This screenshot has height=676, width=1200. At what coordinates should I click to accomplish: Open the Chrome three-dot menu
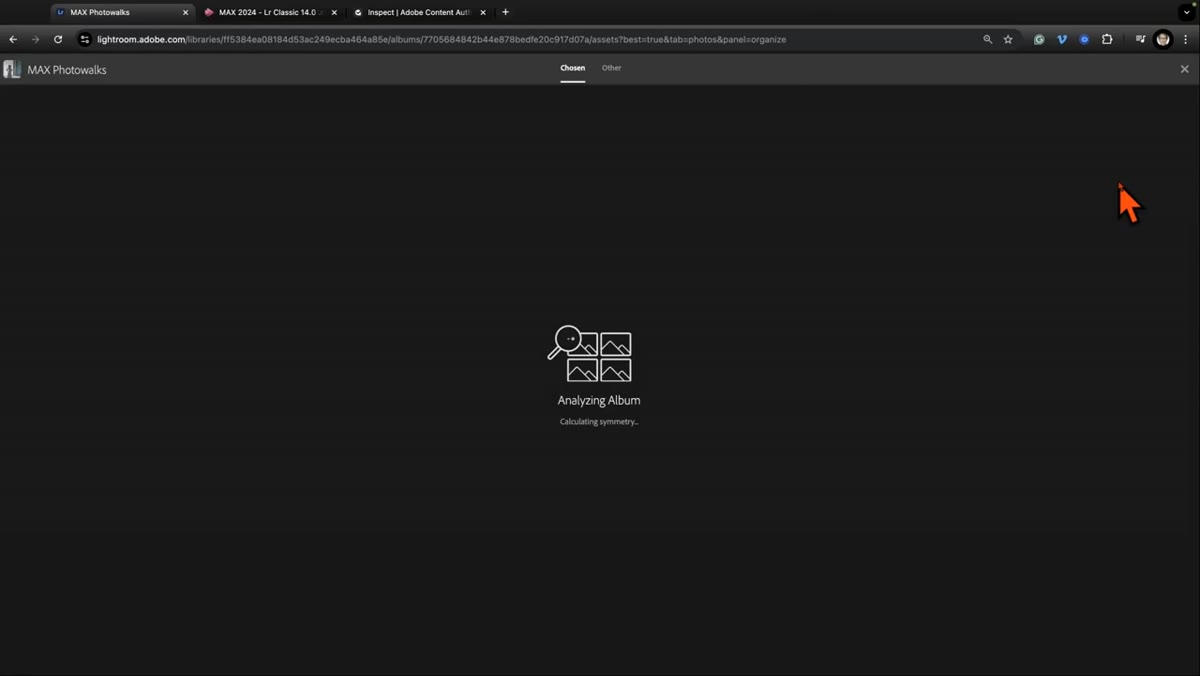coord(1186,39)
